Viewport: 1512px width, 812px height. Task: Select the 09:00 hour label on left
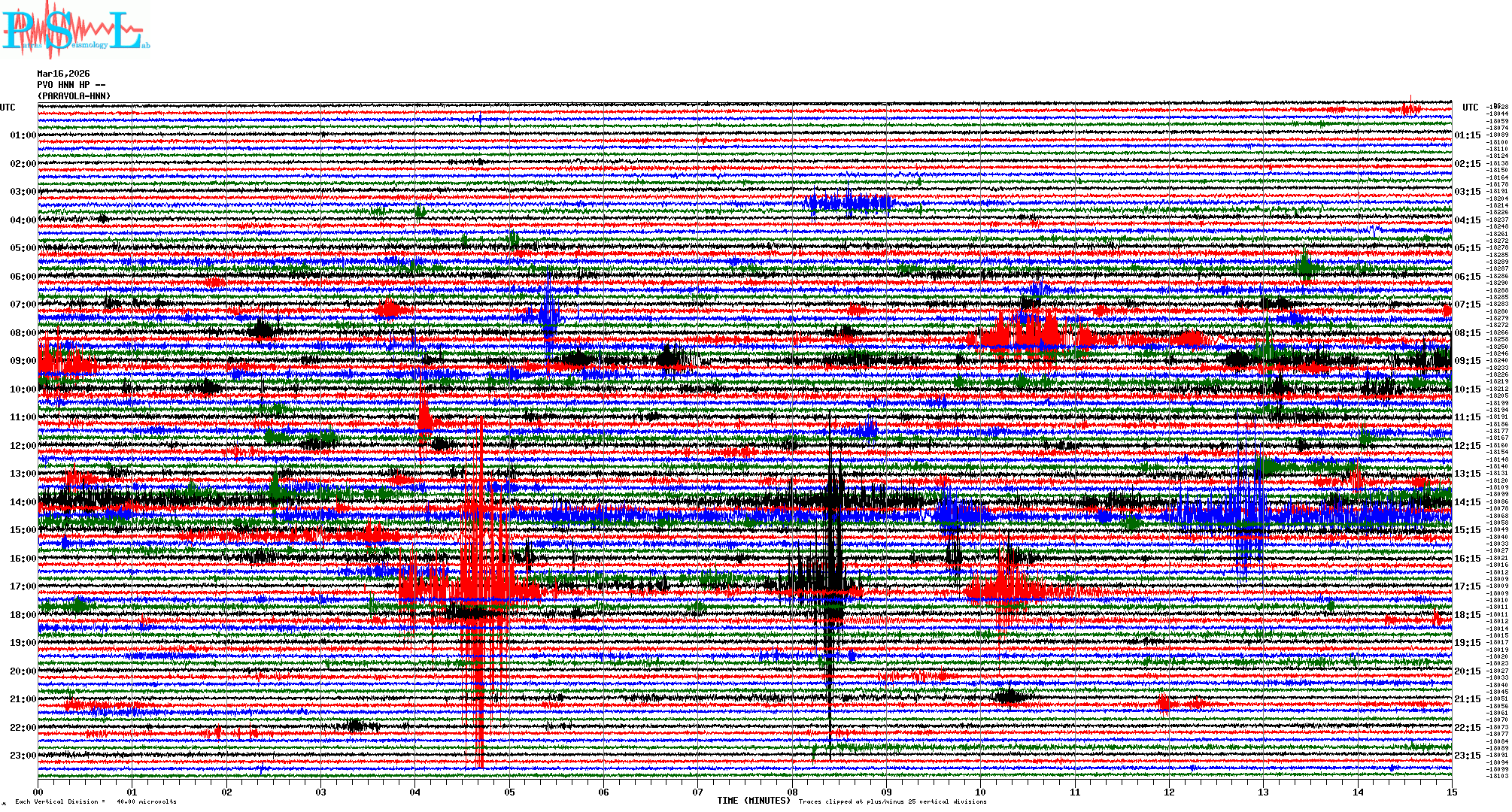tap(23, 361)
